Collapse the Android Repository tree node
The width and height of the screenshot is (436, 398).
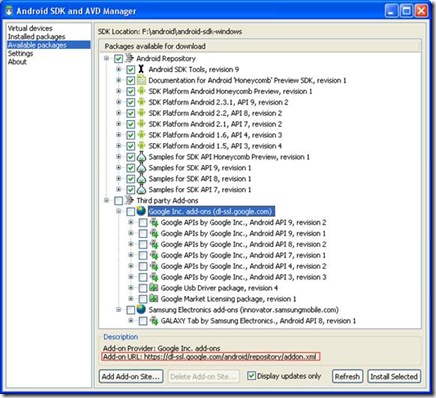pos(106,58)
